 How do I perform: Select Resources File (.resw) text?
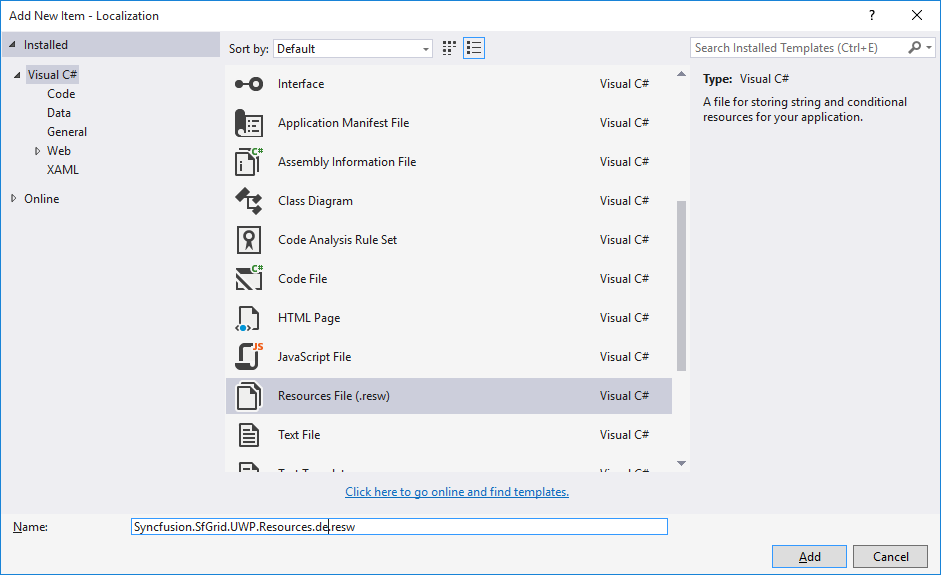(334, 396)
